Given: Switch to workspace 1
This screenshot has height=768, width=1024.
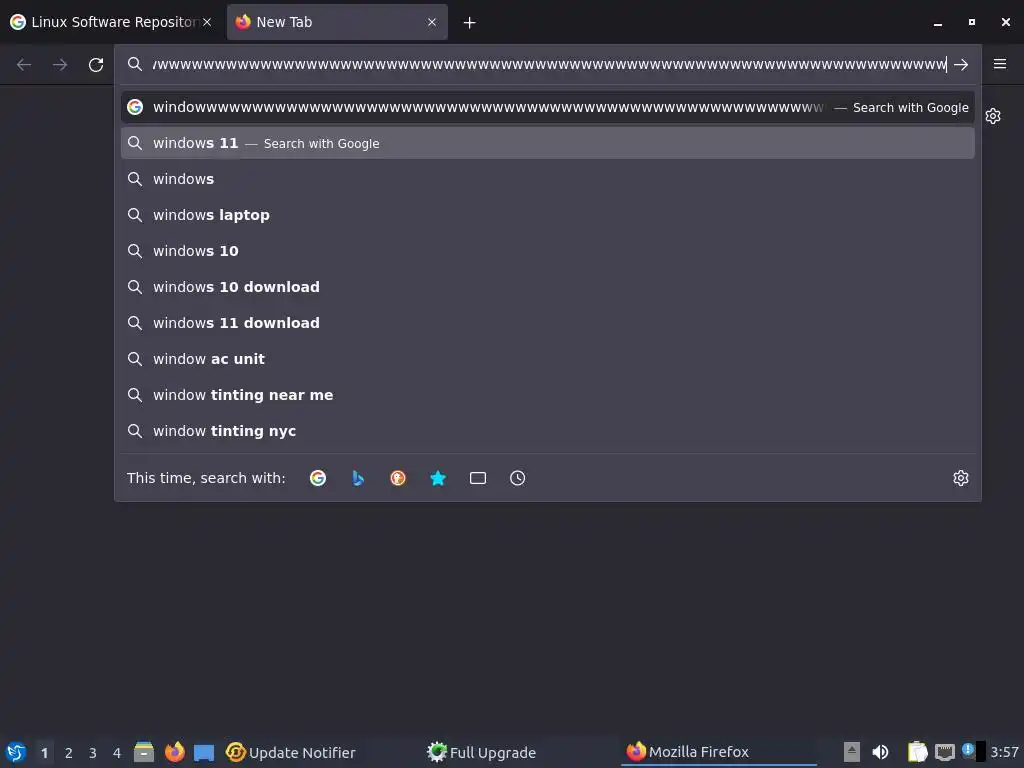Looking at the screenshot, I should click(44, 753).
